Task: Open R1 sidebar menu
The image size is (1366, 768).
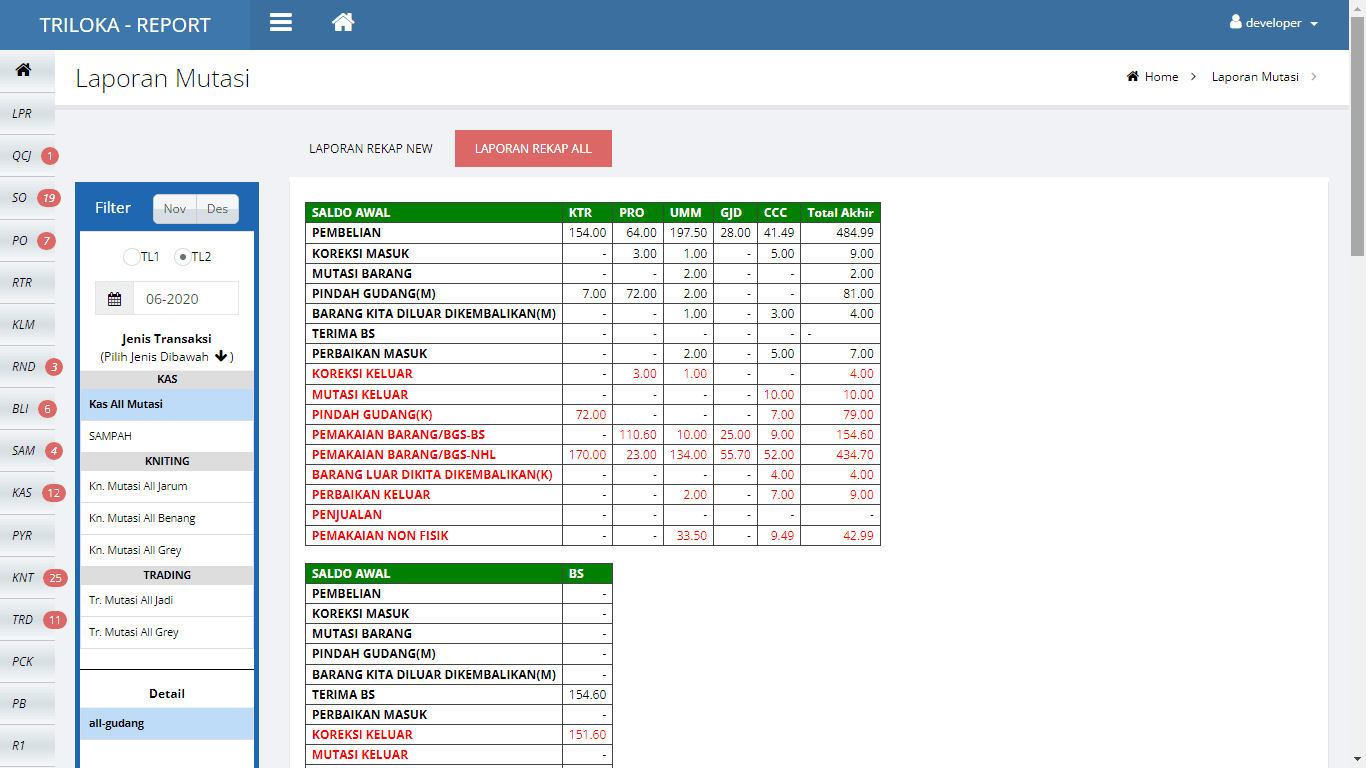Action: (27, 746)
